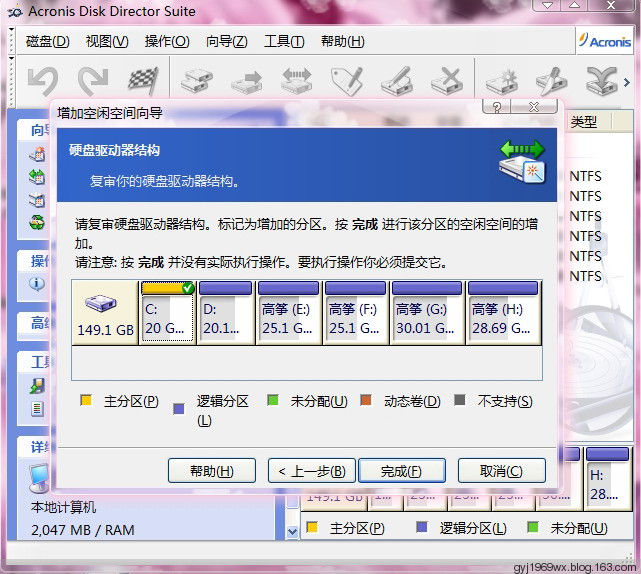
Task: Open the 工具(T) menu
Action: click(x=284, y=41)
